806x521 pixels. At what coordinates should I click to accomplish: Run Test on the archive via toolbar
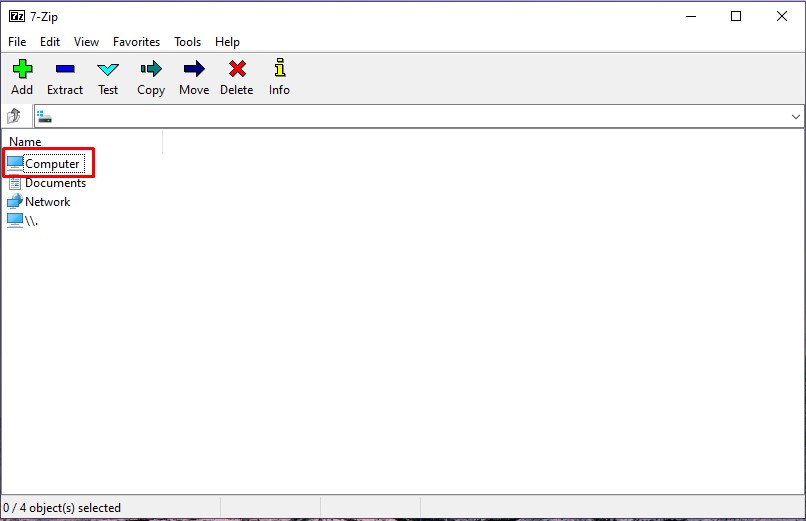coord(108,70)
